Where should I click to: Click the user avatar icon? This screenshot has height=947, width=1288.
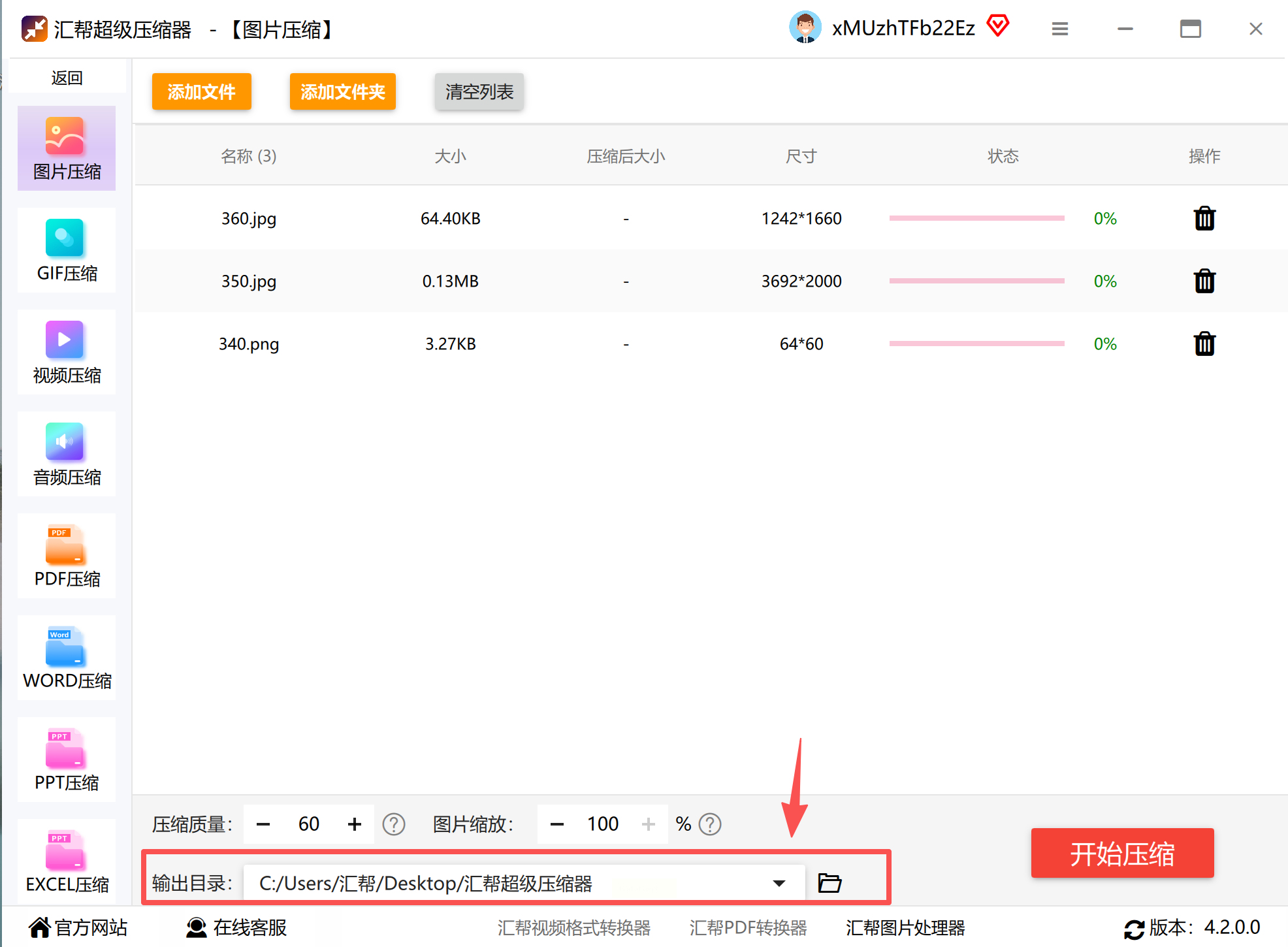(805, 27)
